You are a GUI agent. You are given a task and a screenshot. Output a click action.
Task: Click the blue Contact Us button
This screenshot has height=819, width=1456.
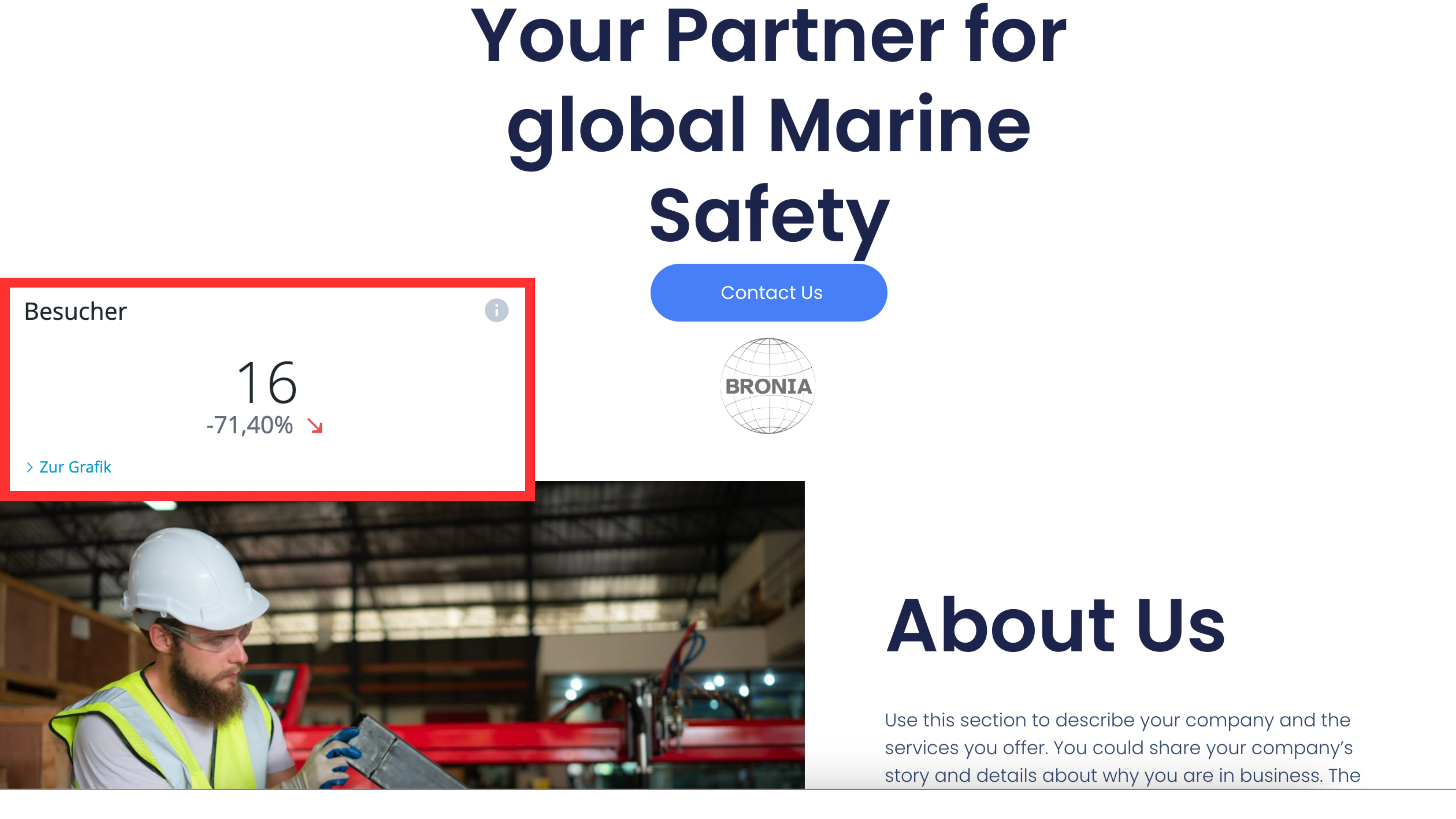coord(769,293)
